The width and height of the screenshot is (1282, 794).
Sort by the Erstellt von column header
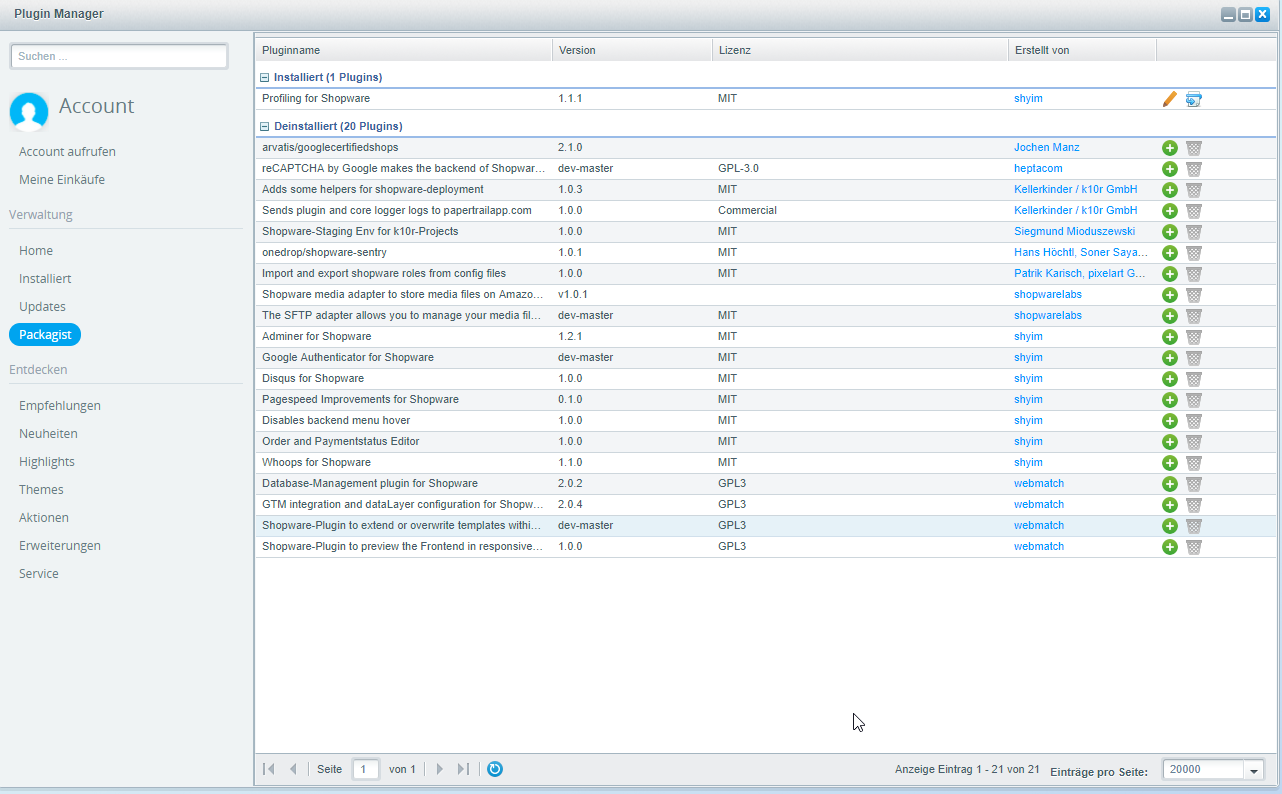[1082, 50]
